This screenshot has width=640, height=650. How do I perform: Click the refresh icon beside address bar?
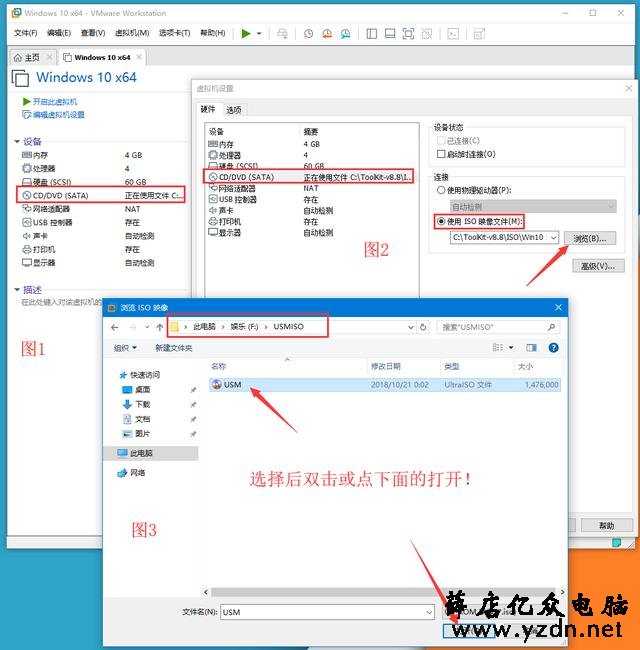point(423,327)
